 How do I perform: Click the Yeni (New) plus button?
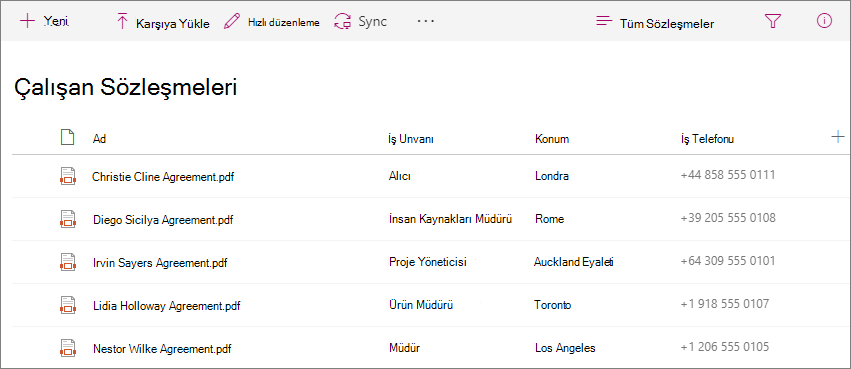click(44, 22)
